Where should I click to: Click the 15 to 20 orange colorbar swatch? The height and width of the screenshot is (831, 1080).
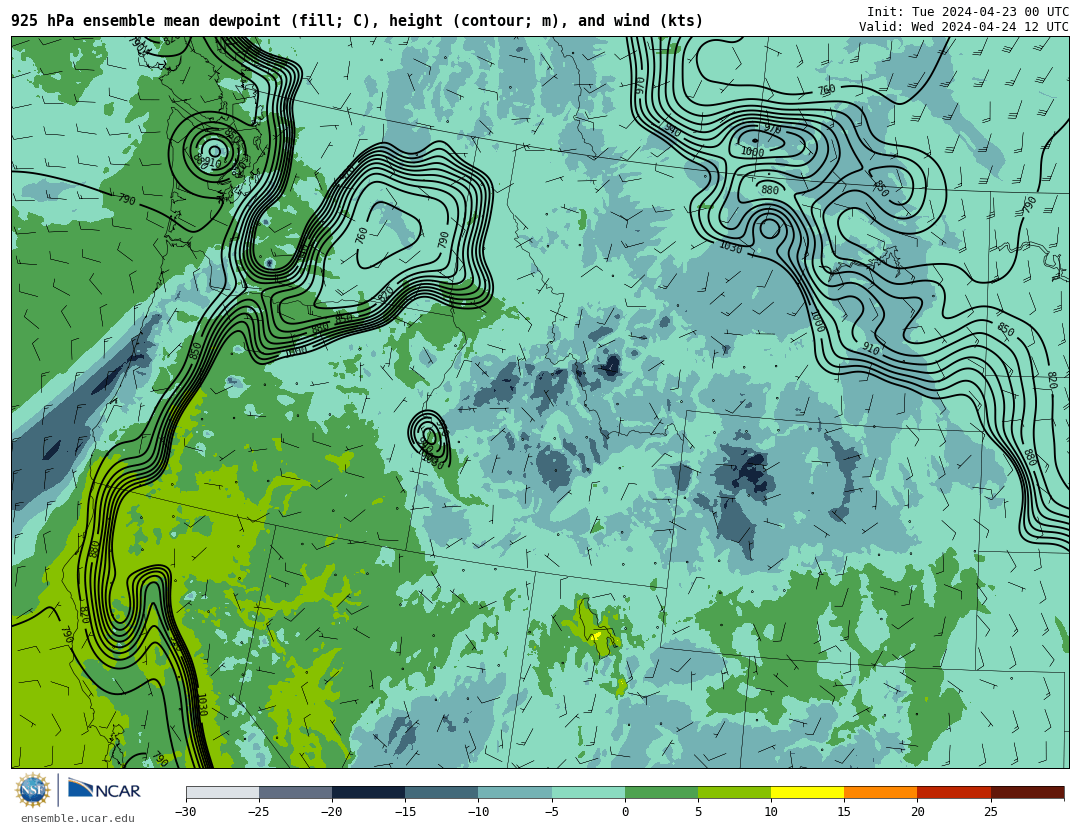click(x=881, y=792)
